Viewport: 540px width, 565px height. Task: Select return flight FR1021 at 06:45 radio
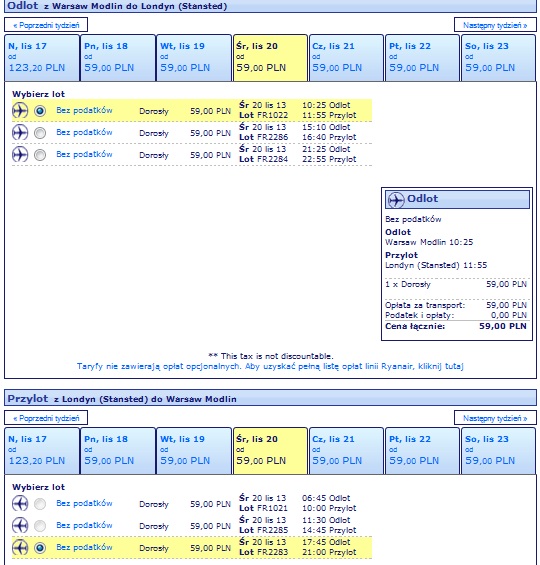point(40,504)
